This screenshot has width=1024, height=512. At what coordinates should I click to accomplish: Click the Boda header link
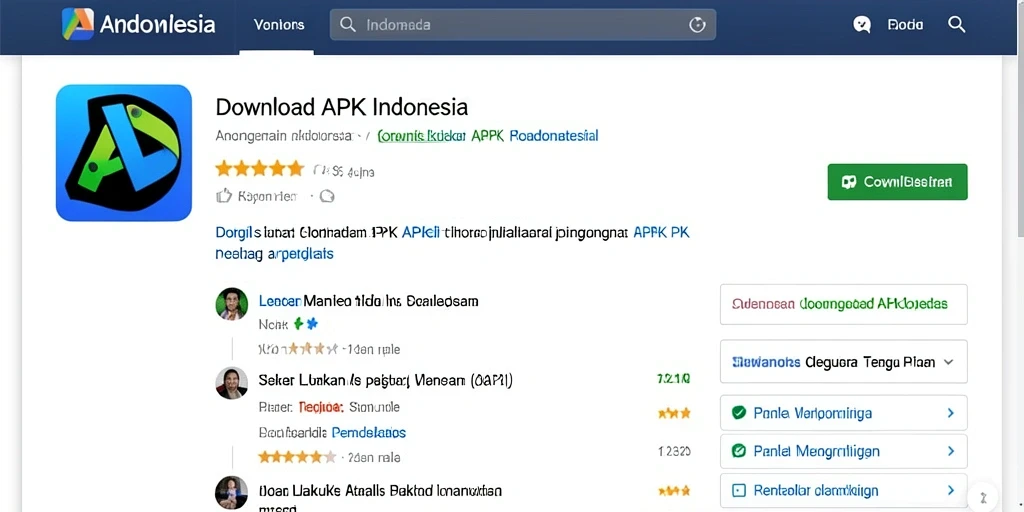[905, 25]
